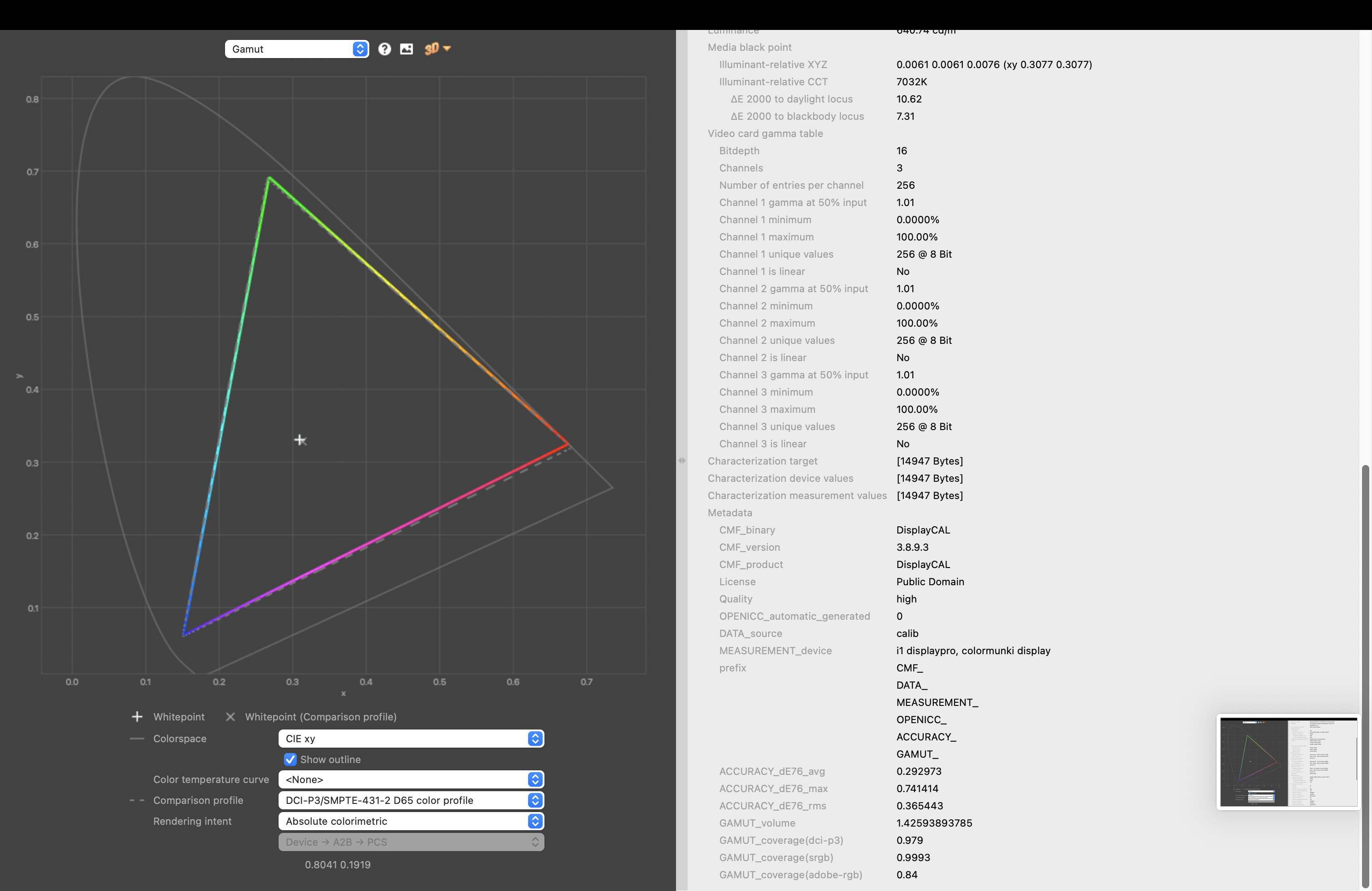Click the comparison Whitepoint X legend icon
The width and height of the screenshot is (1372, 891).
point(230,716)
